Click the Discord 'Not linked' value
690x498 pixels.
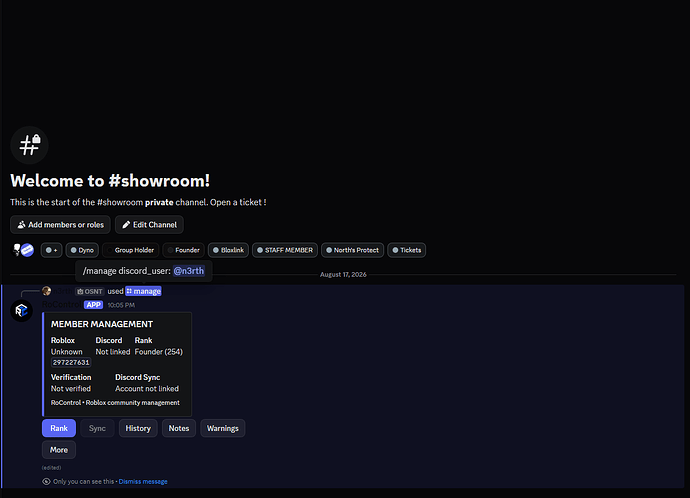[113, 352]
